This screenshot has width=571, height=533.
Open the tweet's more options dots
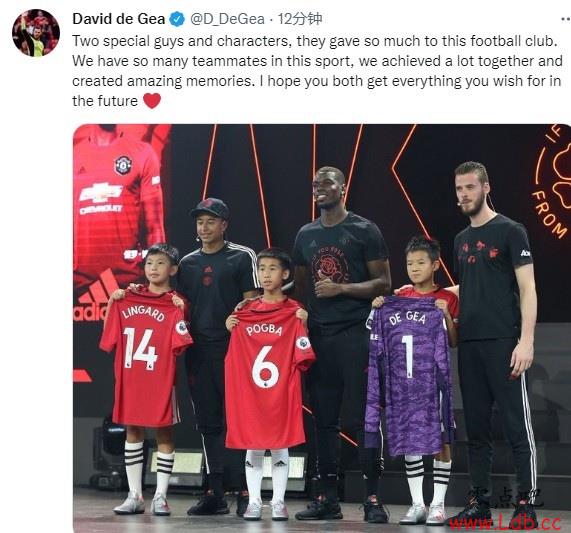[x=566, y=19]
